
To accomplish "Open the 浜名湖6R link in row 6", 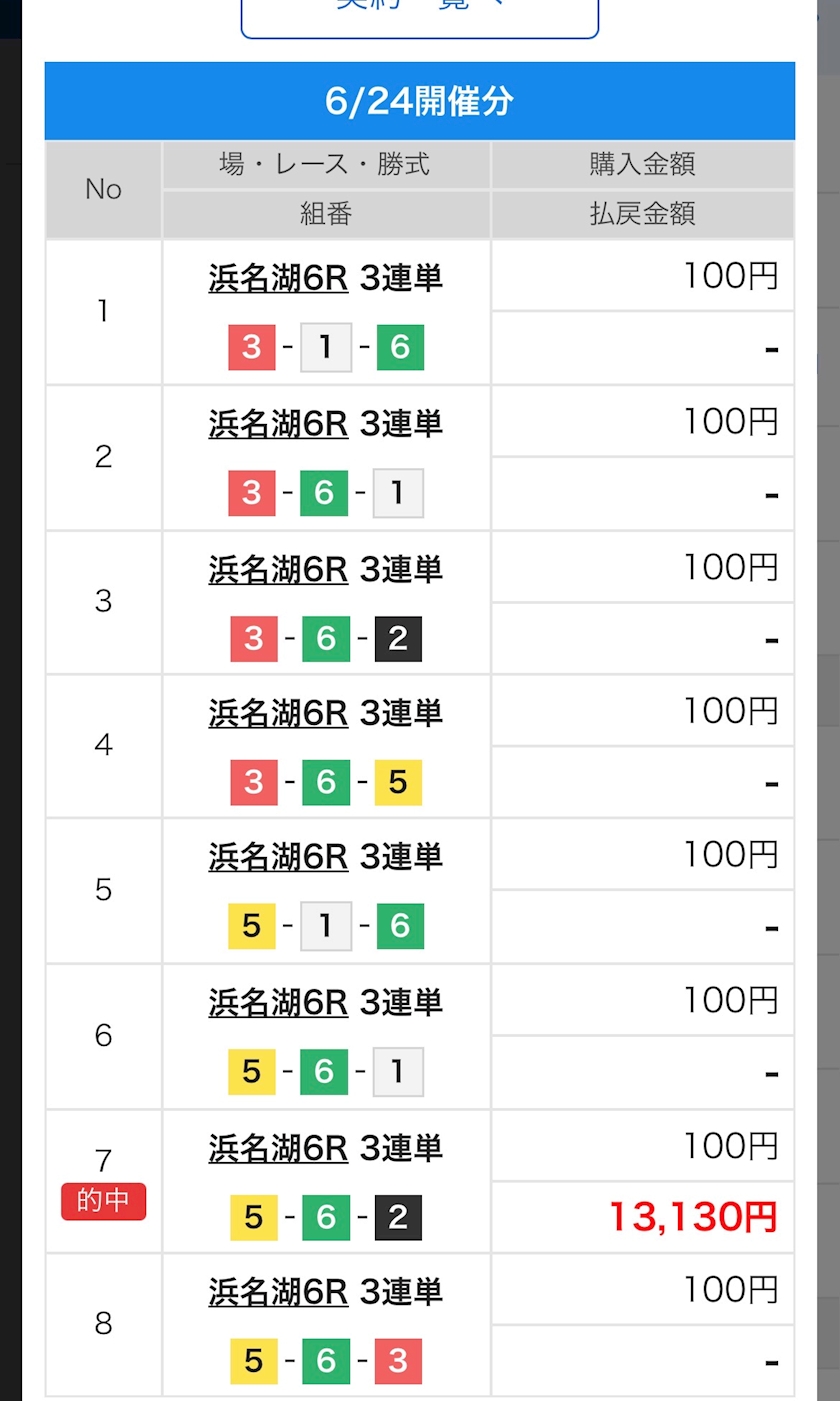I will 278,1001.
